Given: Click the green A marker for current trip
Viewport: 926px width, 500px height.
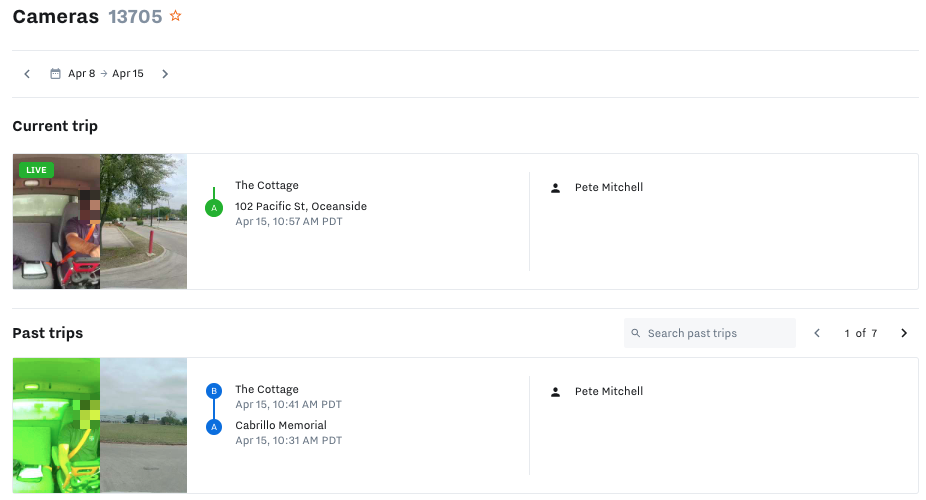Looking at the screenshot, I should 213,208.
